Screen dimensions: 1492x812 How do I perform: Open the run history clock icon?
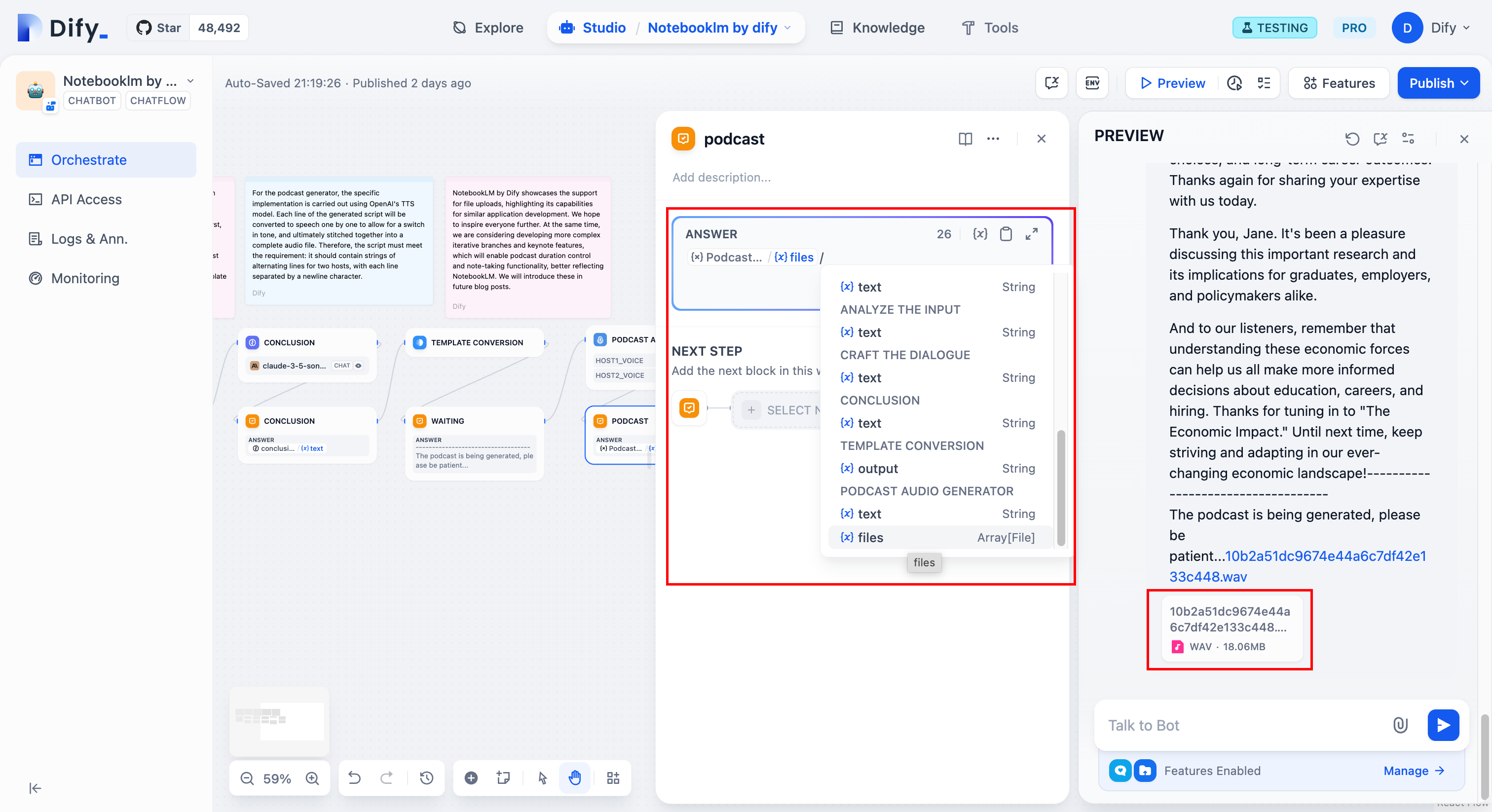[1234, 83]
